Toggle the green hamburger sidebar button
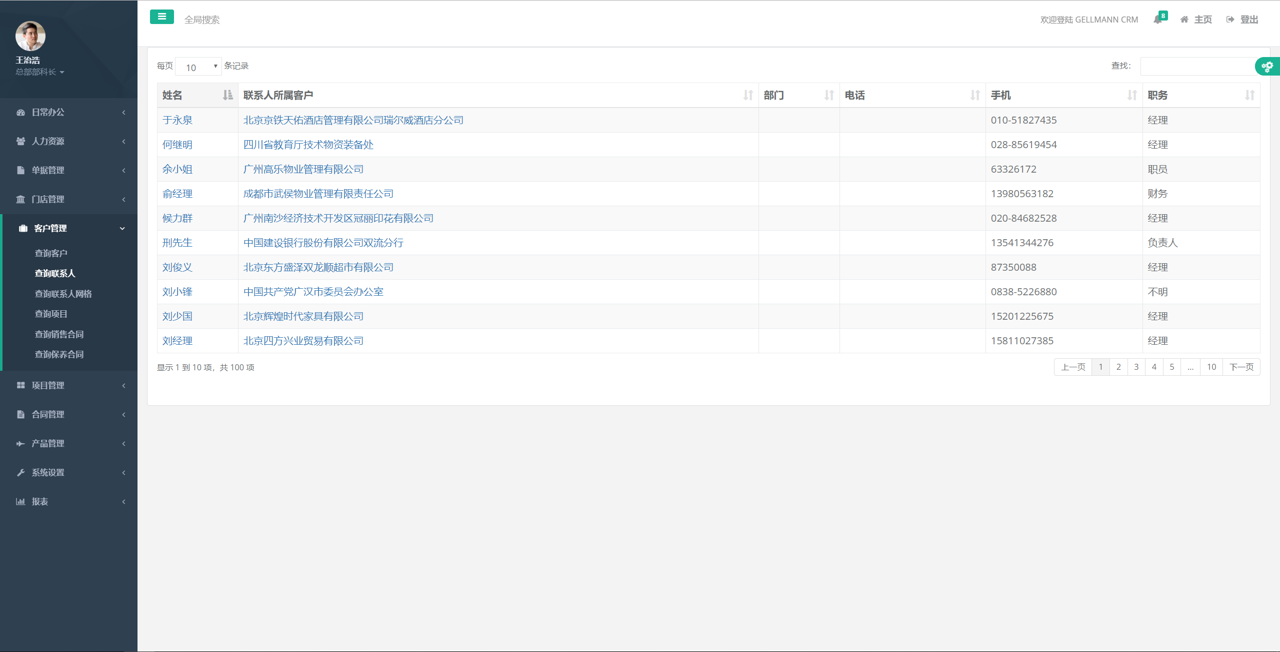 click(161, 17)
